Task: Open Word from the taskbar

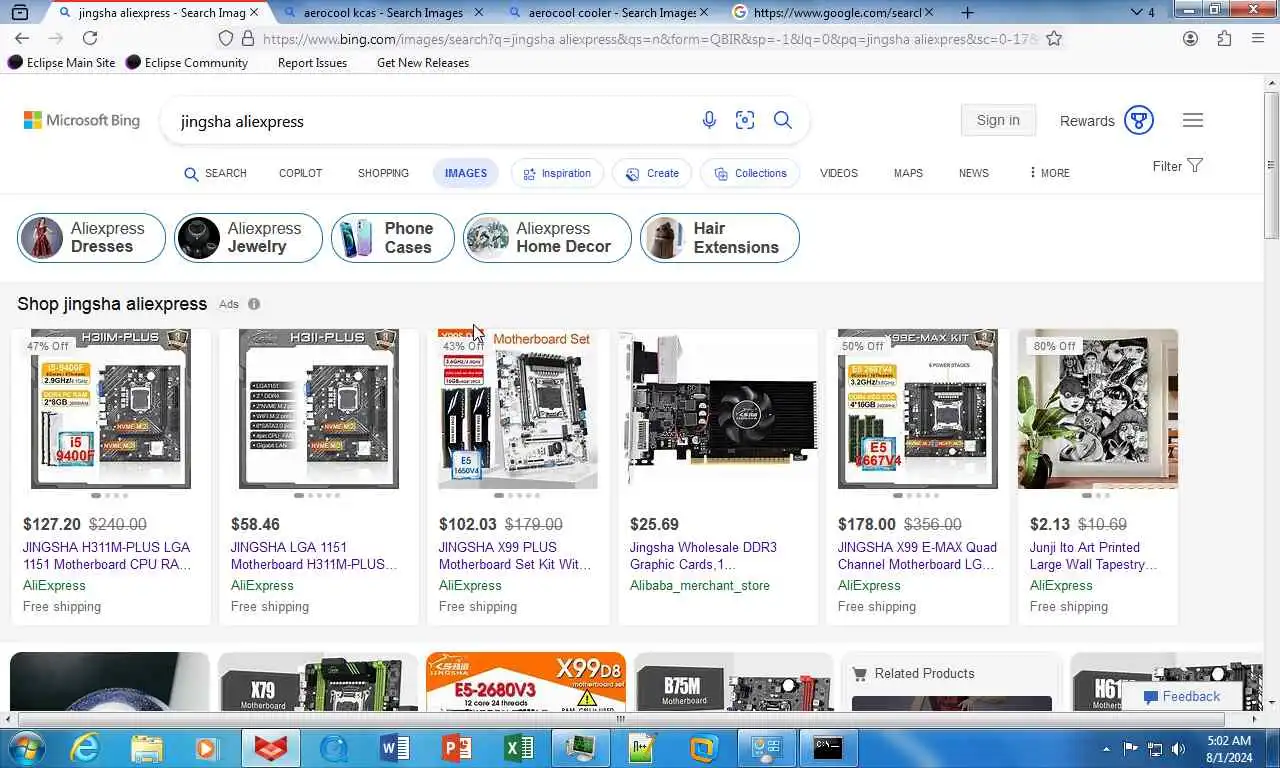Action: [395, 748]
